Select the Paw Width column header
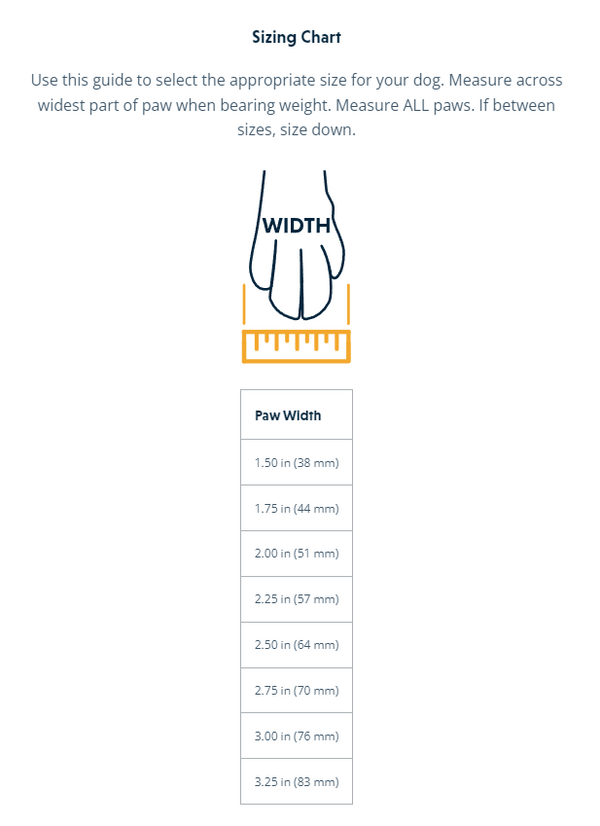 289,415
